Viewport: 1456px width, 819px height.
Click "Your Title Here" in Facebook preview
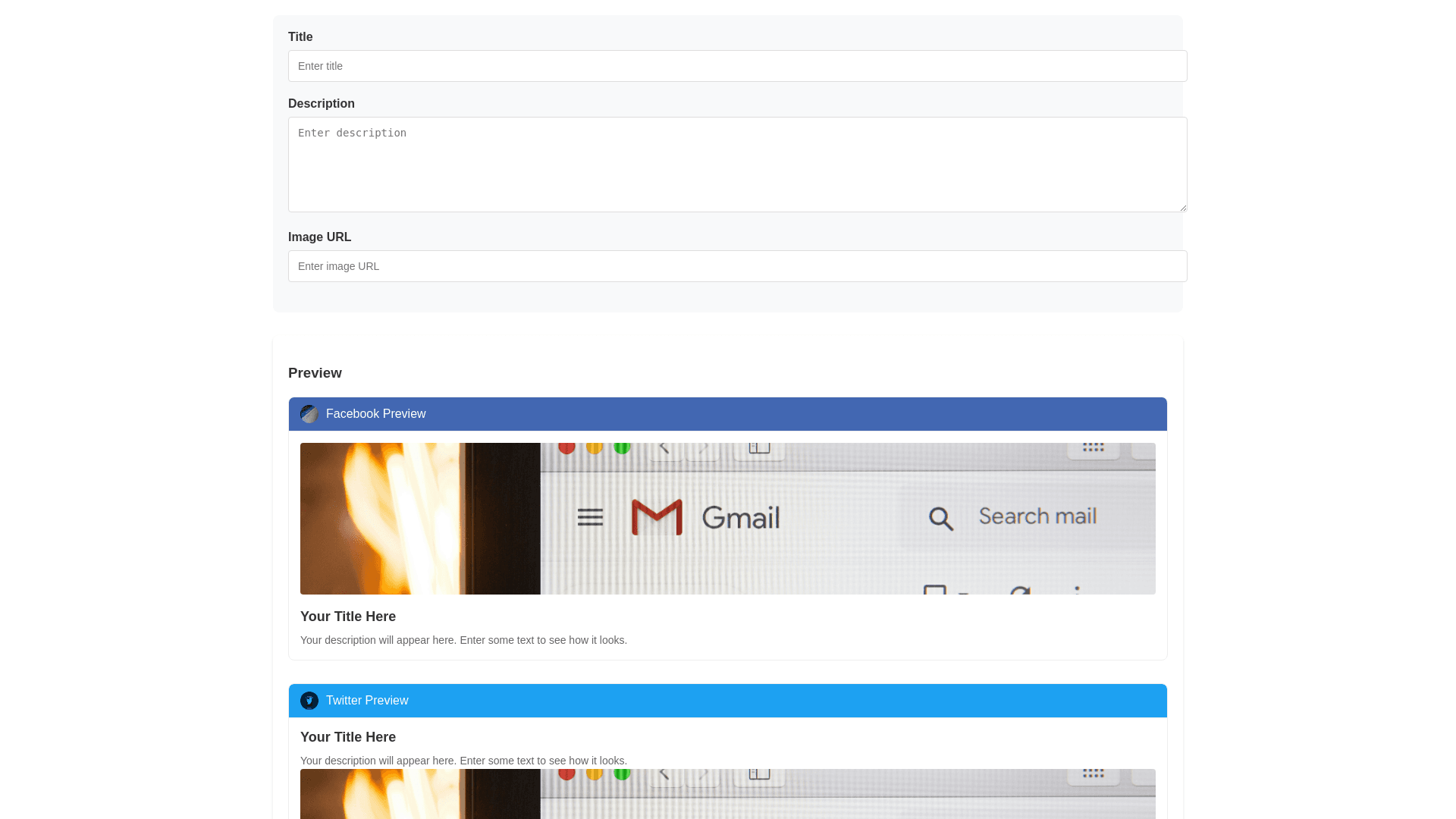coord(348,617)
